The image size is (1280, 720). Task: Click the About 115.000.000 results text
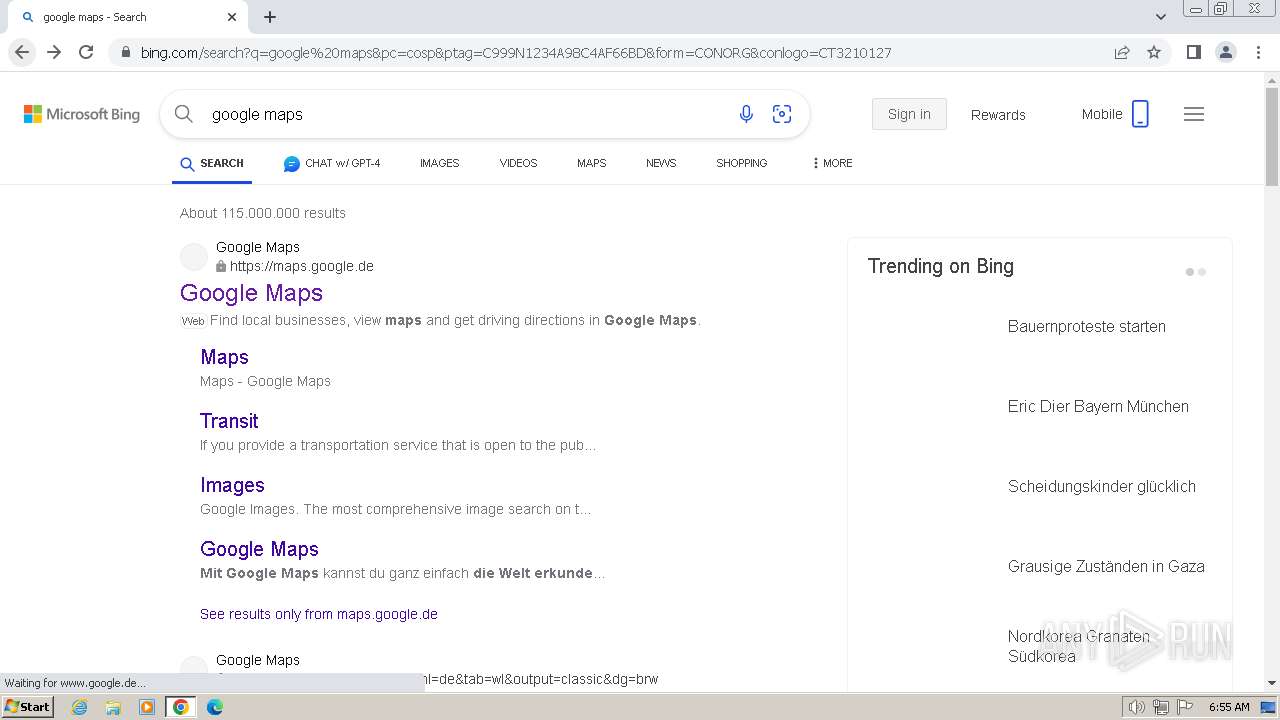263,213
